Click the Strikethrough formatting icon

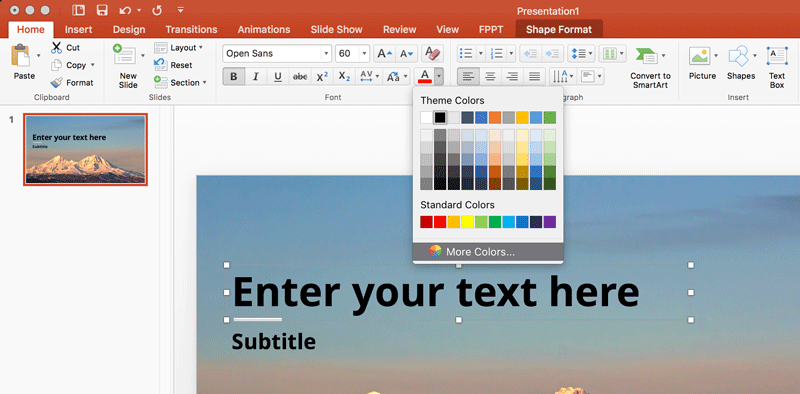(x=299, y=77)
